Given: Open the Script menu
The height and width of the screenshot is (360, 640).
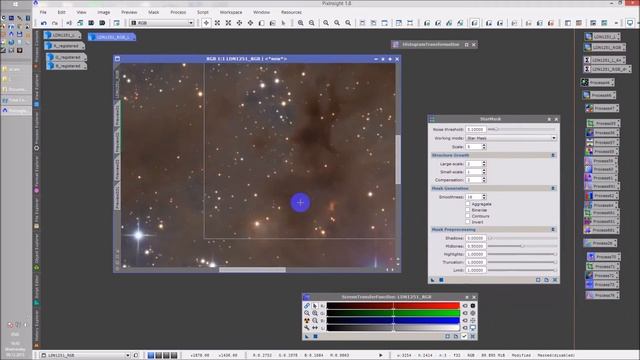Looking at the screenshot, I should click(202, 12).
